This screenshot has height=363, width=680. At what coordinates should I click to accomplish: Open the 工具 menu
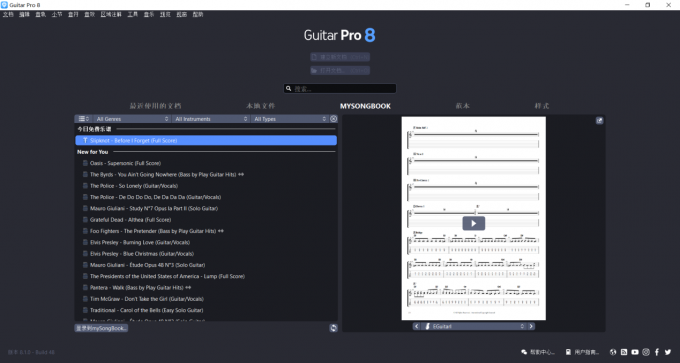[x=133, y=14]
